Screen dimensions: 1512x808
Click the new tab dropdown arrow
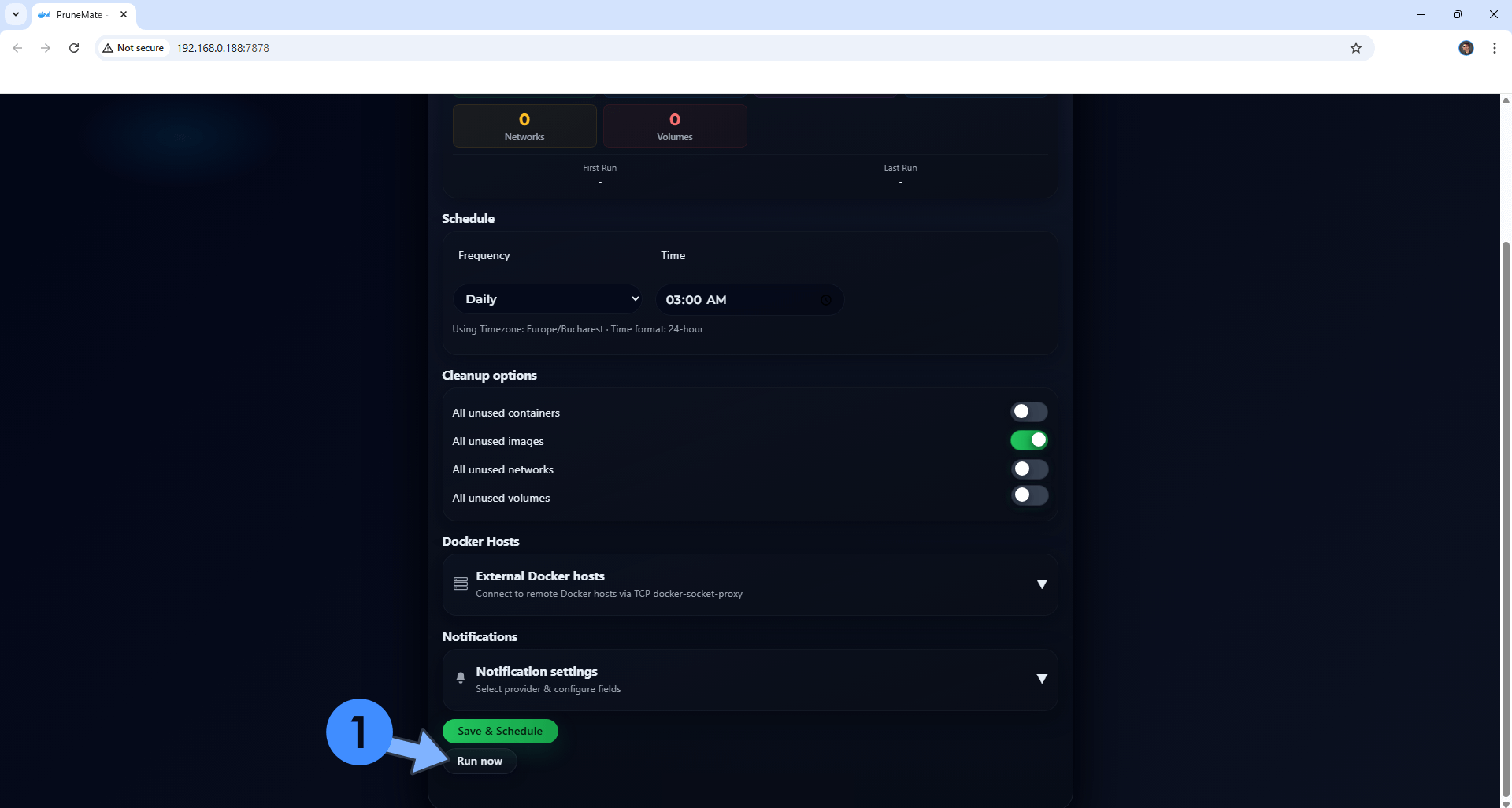(15, 14)
